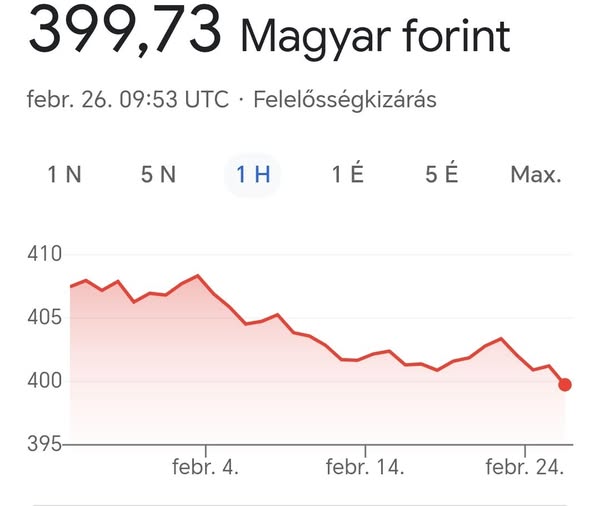Click the chart line's highest peak

(x=198, y=275)
